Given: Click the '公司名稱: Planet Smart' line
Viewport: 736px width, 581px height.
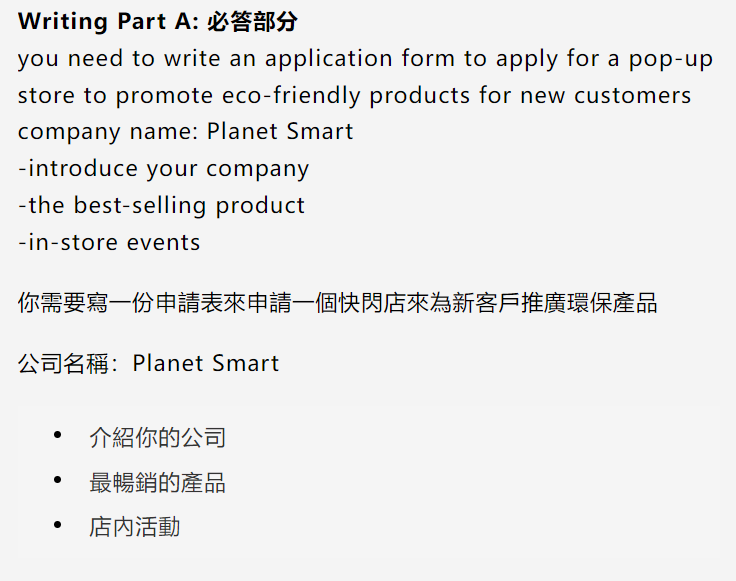Looking at the screenshot, I should click(148, 363).
